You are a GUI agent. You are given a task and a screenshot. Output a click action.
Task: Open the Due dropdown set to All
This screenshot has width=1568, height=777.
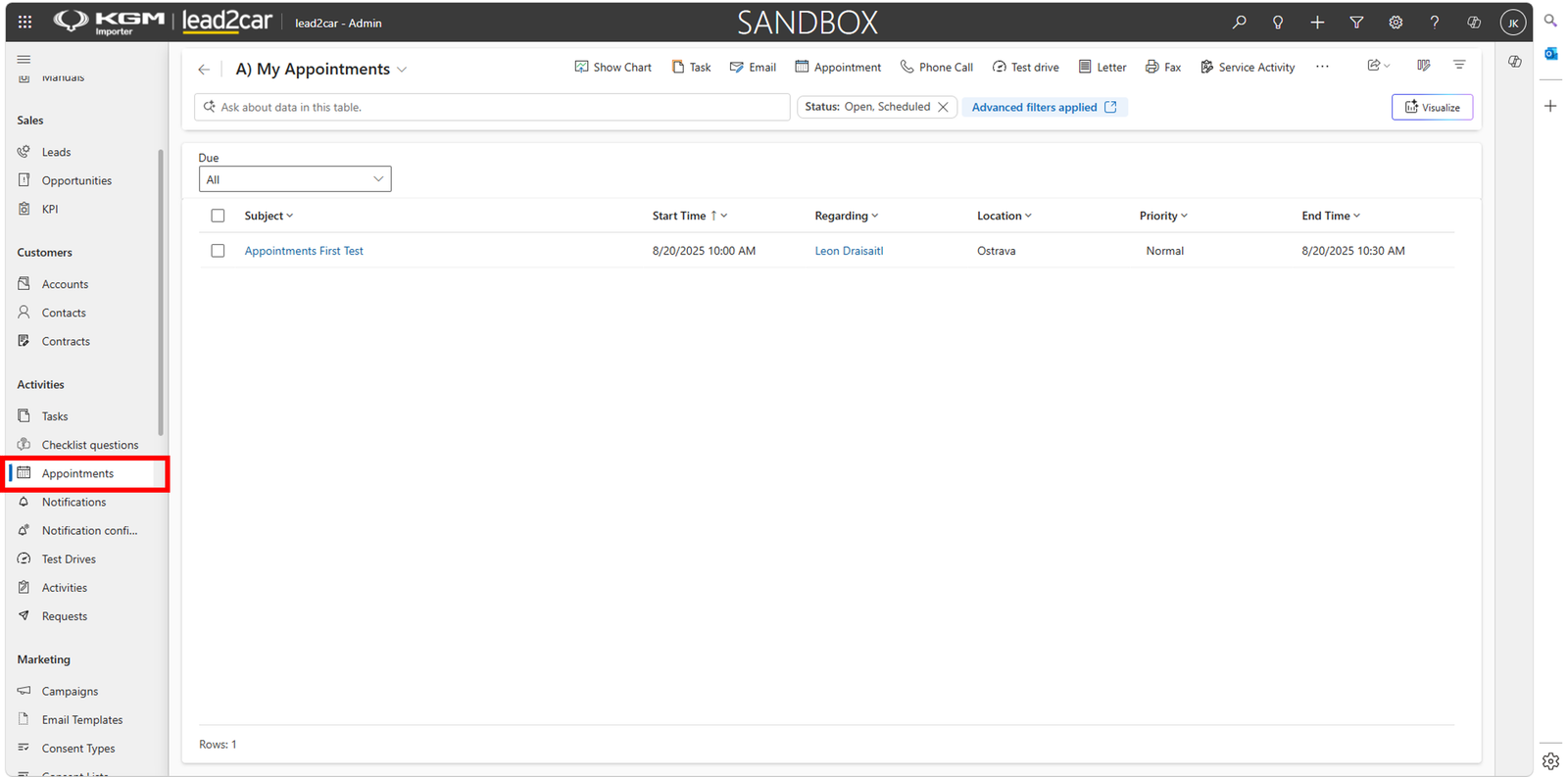click(x=295, y=179)
